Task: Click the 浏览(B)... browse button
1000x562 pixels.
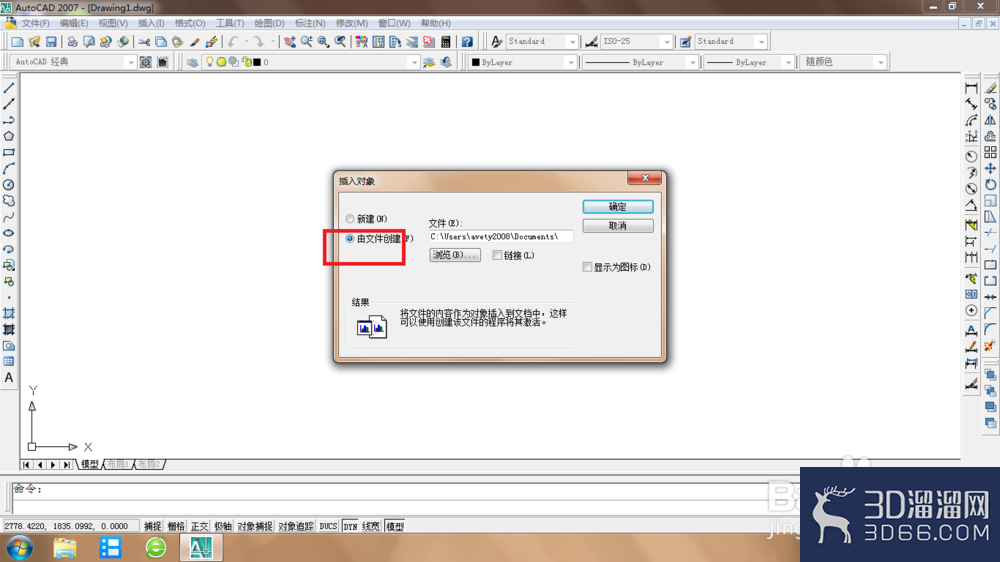Action: (x=455, y=255)
